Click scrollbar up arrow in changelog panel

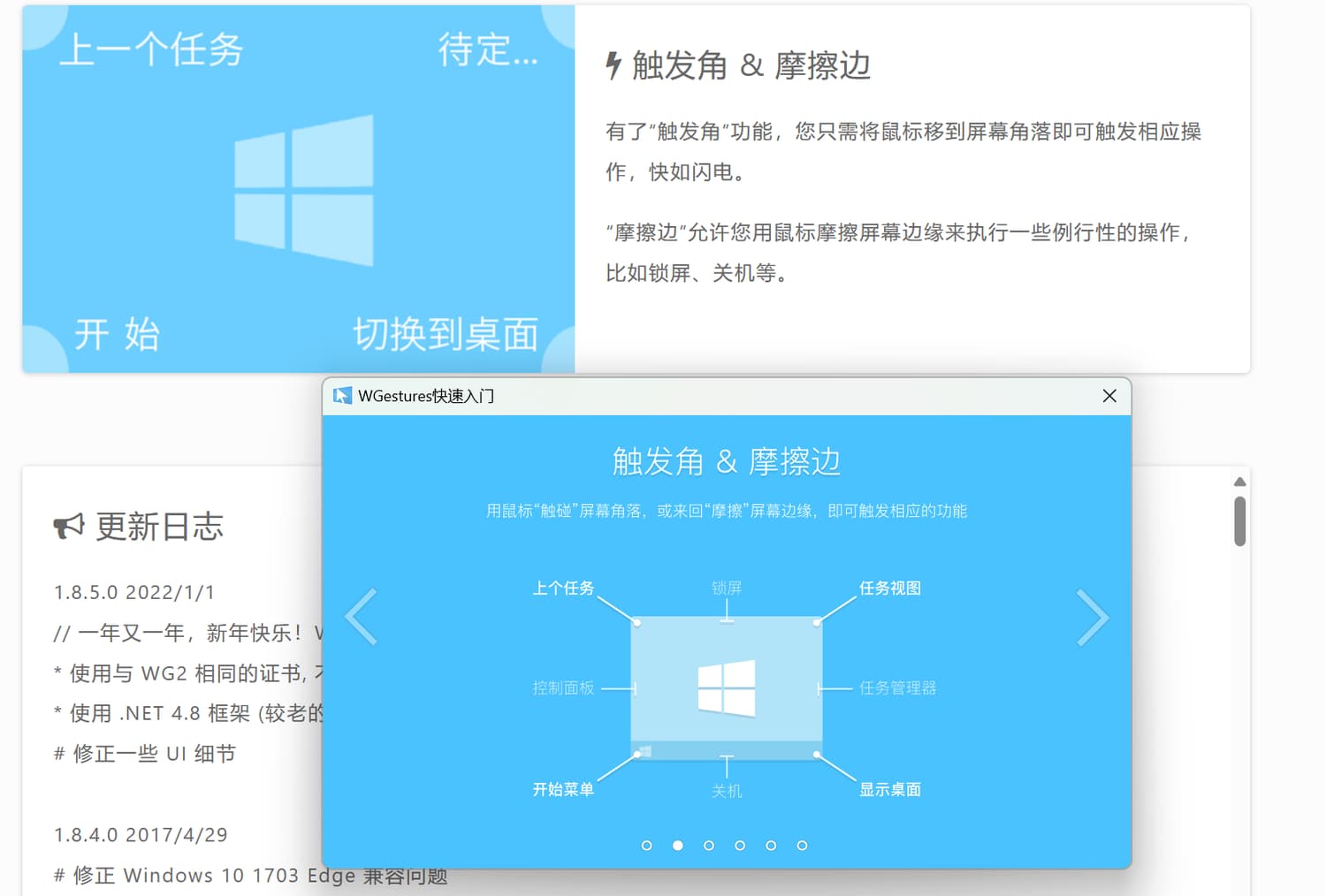pyautogui.click(x=1239, y=482)
